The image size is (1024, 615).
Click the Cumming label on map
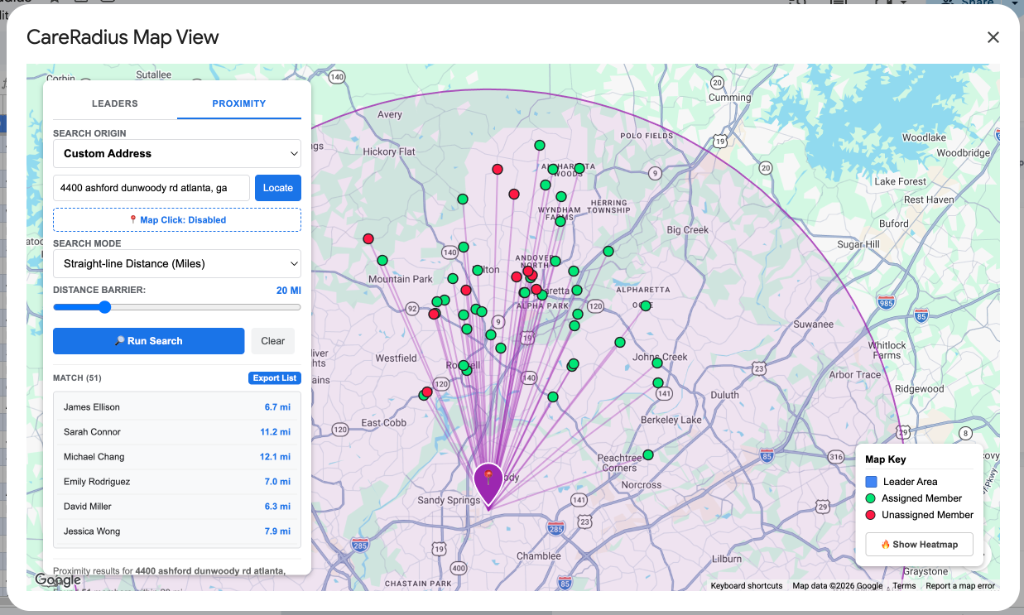click(x=729, y=97)
